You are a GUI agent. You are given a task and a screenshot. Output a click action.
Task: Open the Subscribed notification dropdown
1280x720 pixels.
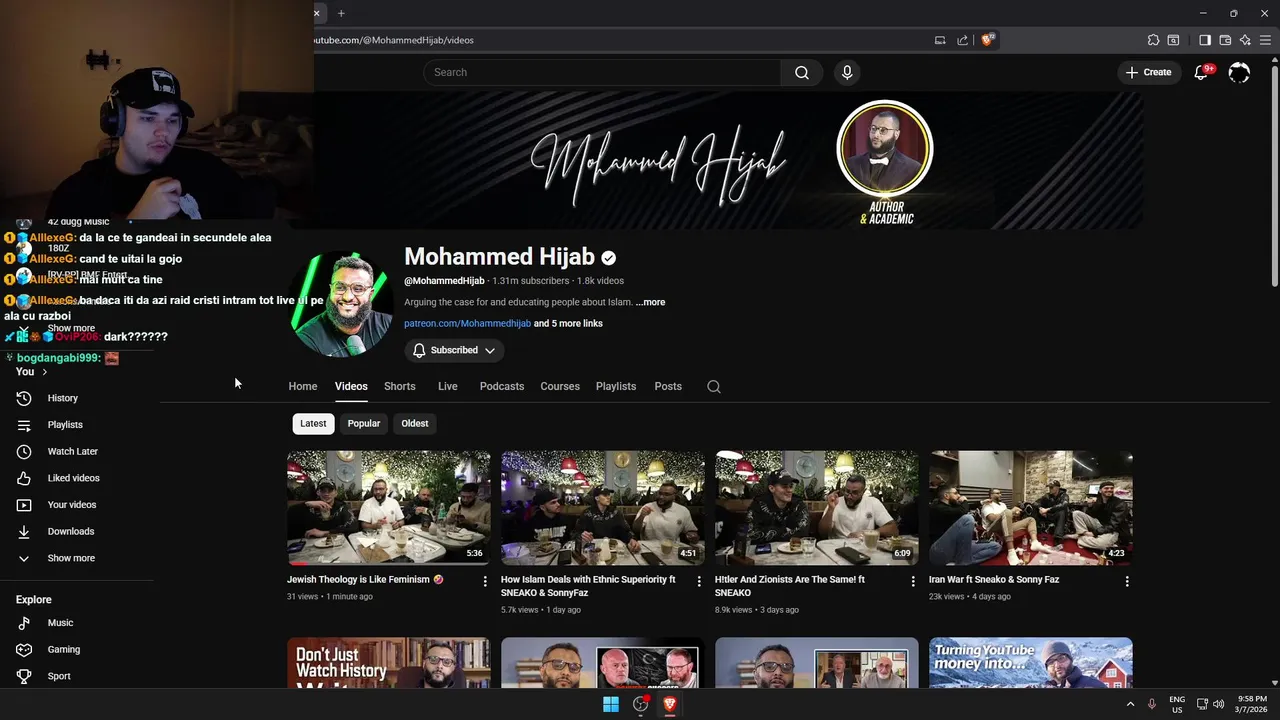(454, 350)
